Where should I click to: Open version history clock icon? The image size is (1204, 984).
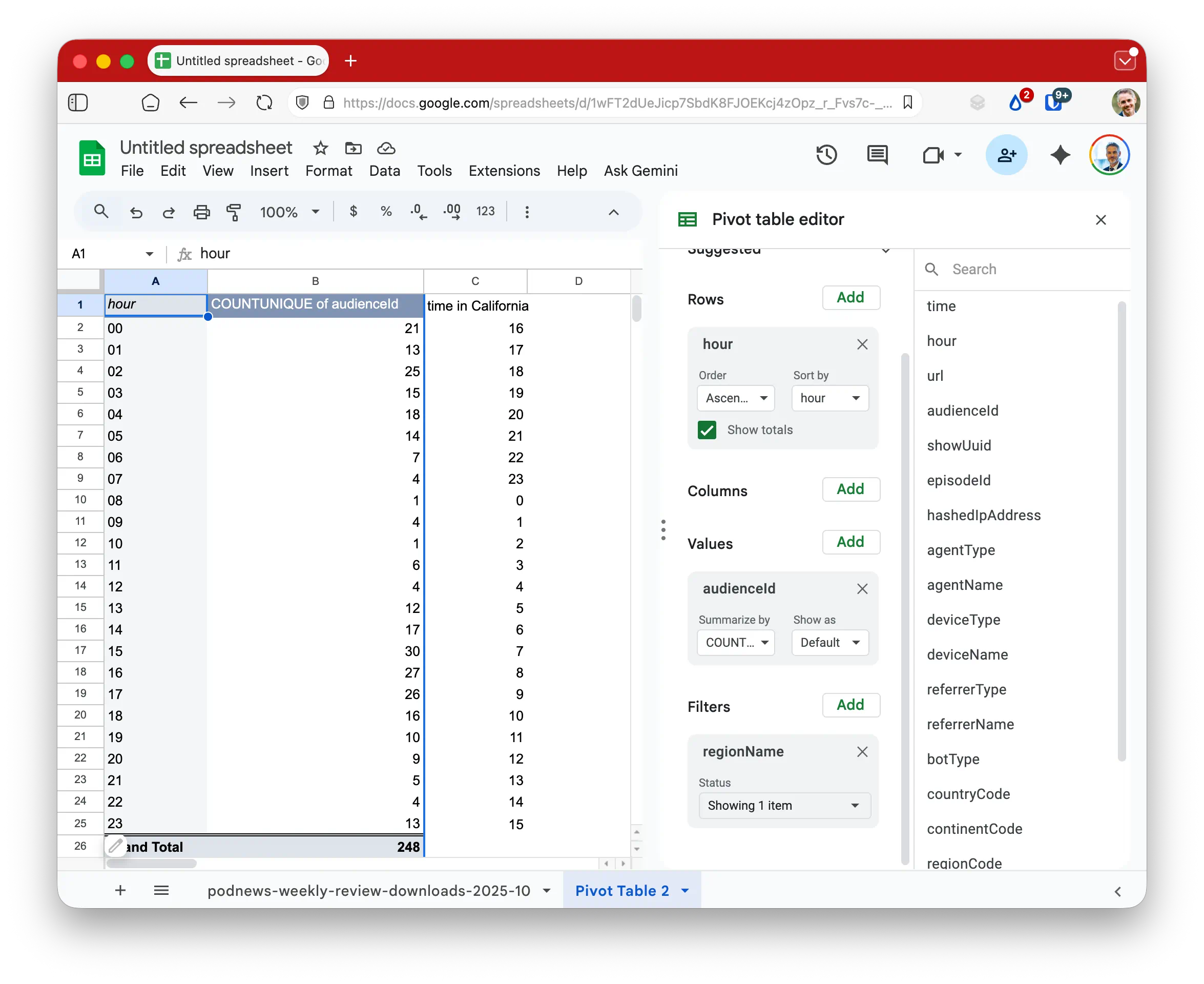(826, 155)
